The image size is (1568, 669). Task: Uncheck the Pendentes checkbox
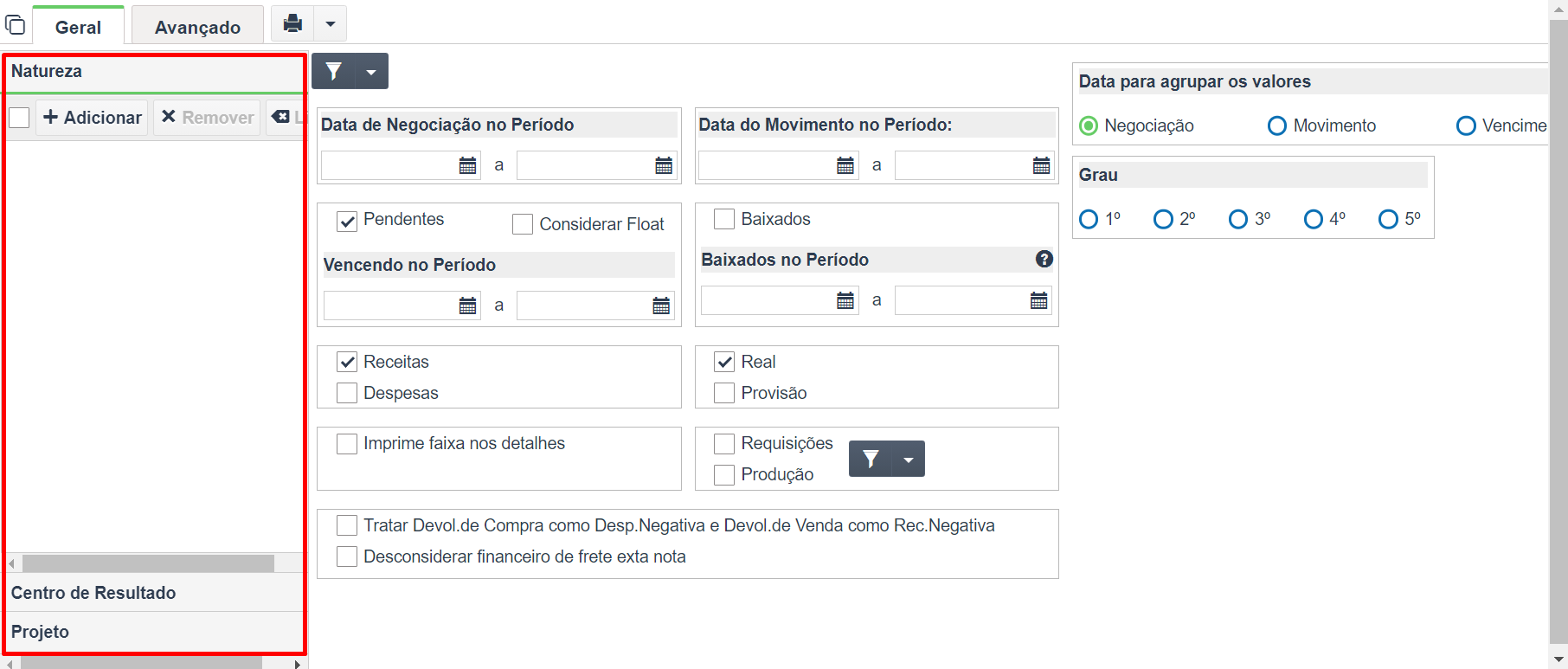(x=347, y=221)
